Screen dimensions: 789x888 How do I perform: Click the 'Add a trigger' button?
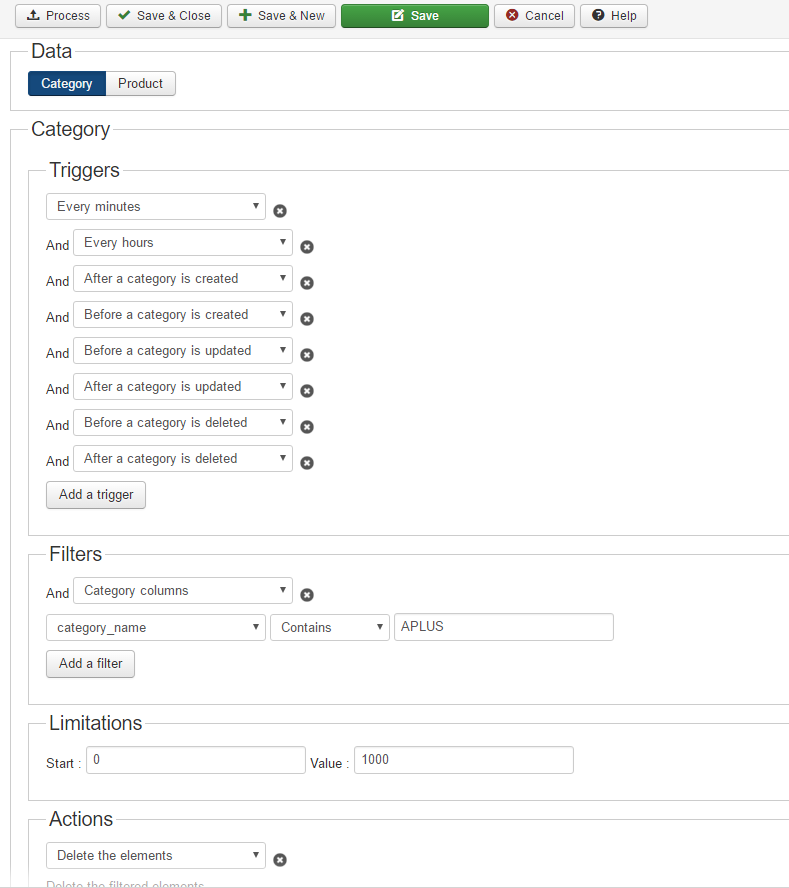tap(96, 495)
